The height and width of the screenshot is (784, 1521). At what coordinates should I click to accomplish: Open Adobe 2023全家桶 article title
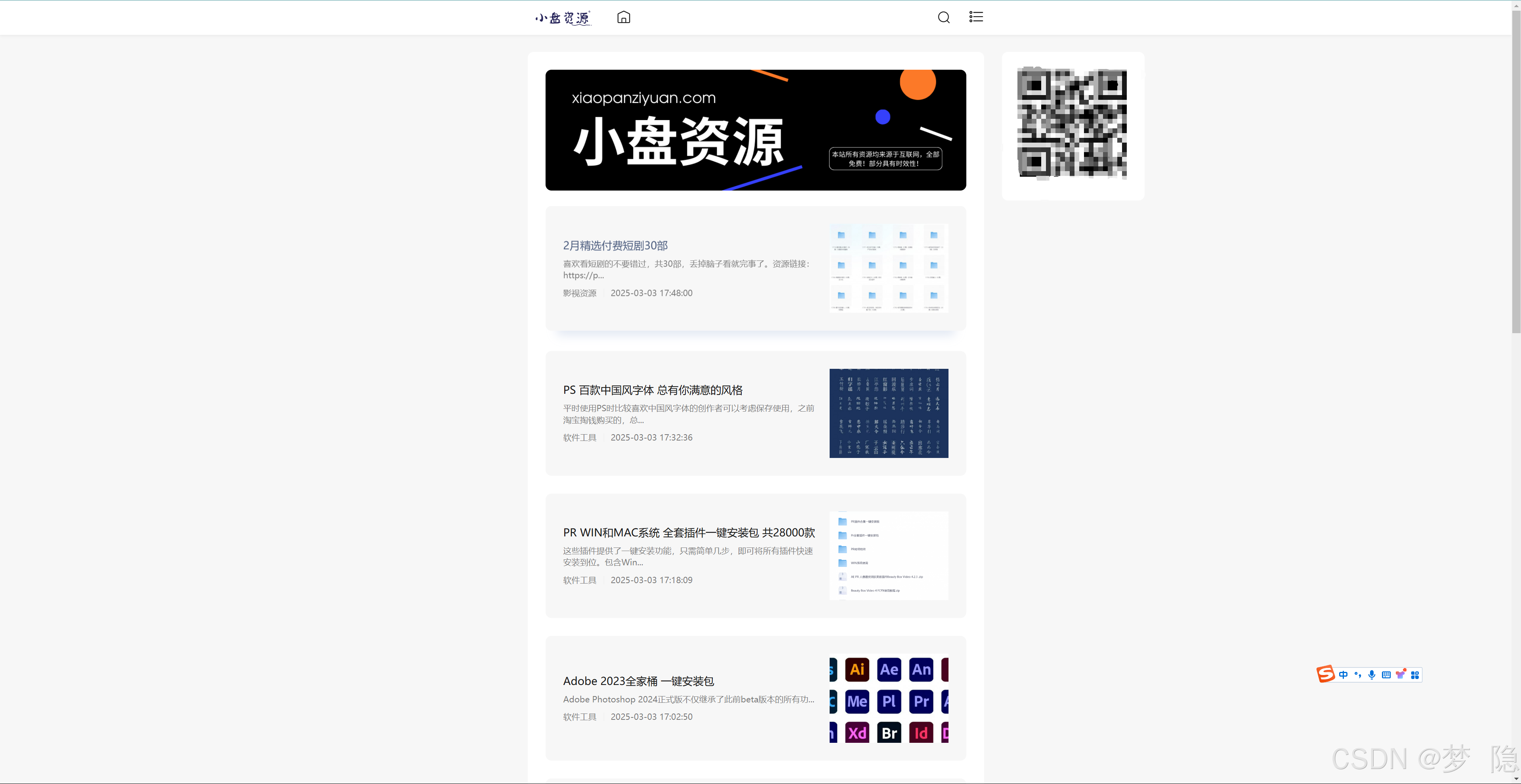638,681
